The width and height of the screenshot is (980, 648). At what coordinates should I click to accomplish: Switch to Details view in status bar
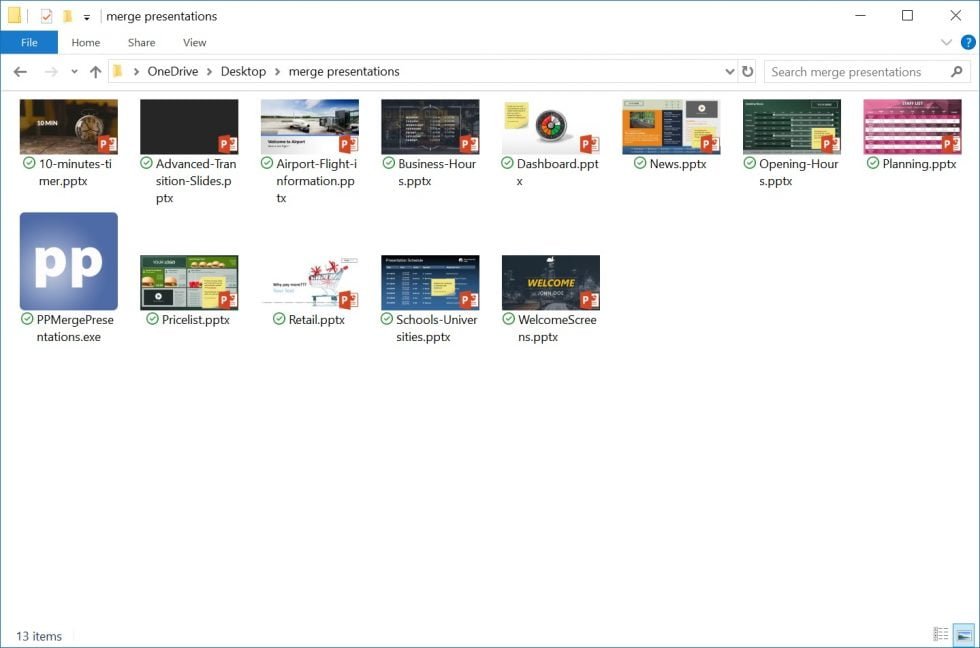(x=941, y=635)
